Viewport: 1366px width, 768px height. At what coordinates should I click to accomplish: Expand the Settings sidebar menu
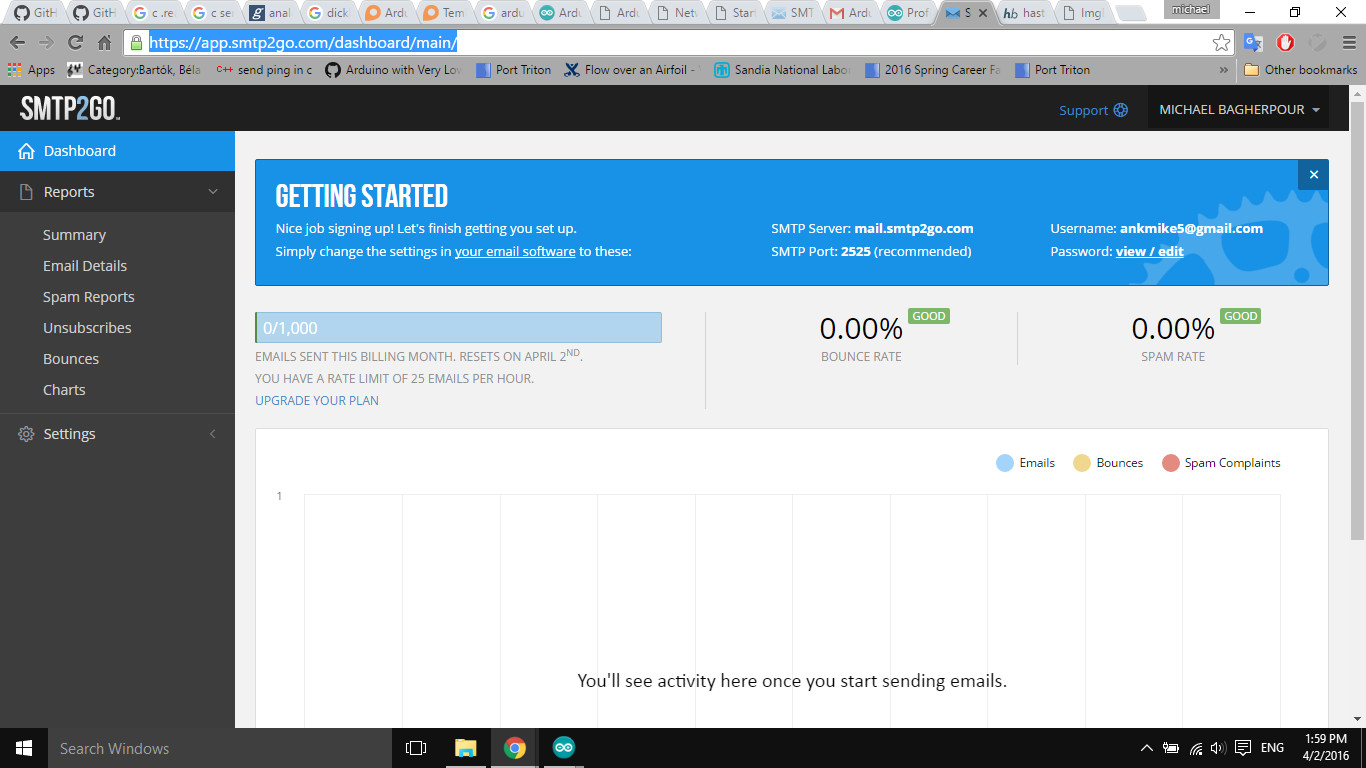pyautogui.click(x=117, y=434)
